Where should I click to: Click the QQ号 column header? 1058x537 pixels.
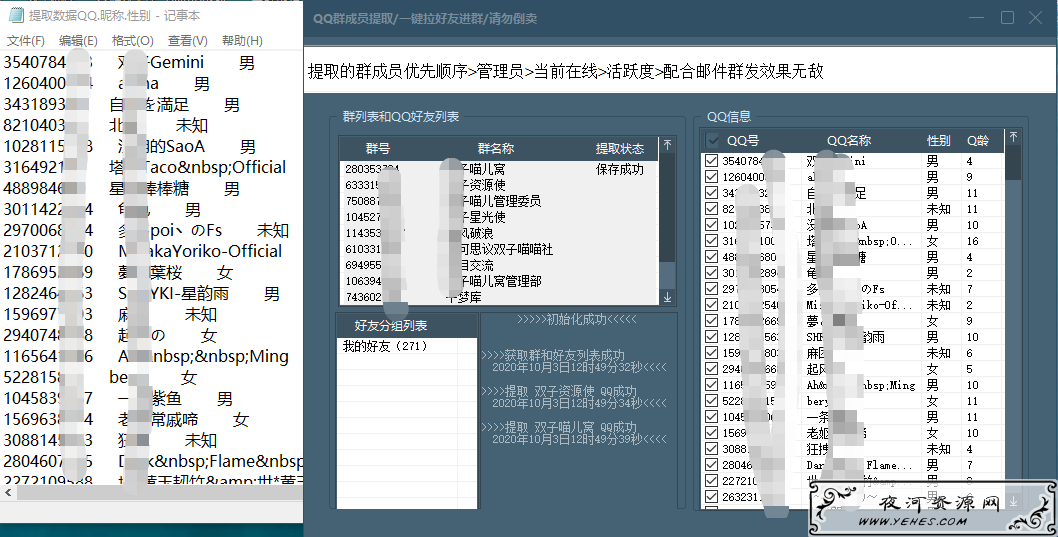click(743, 140)
